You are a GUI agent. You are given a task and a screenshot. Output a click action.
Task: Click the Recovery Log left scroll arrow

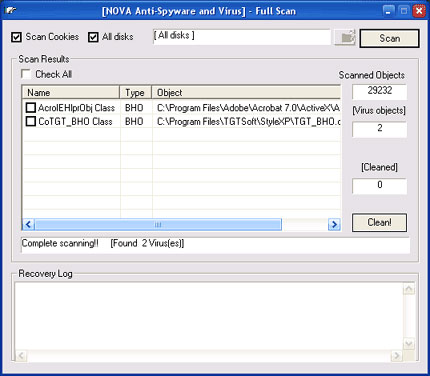(x=21, y=356)
